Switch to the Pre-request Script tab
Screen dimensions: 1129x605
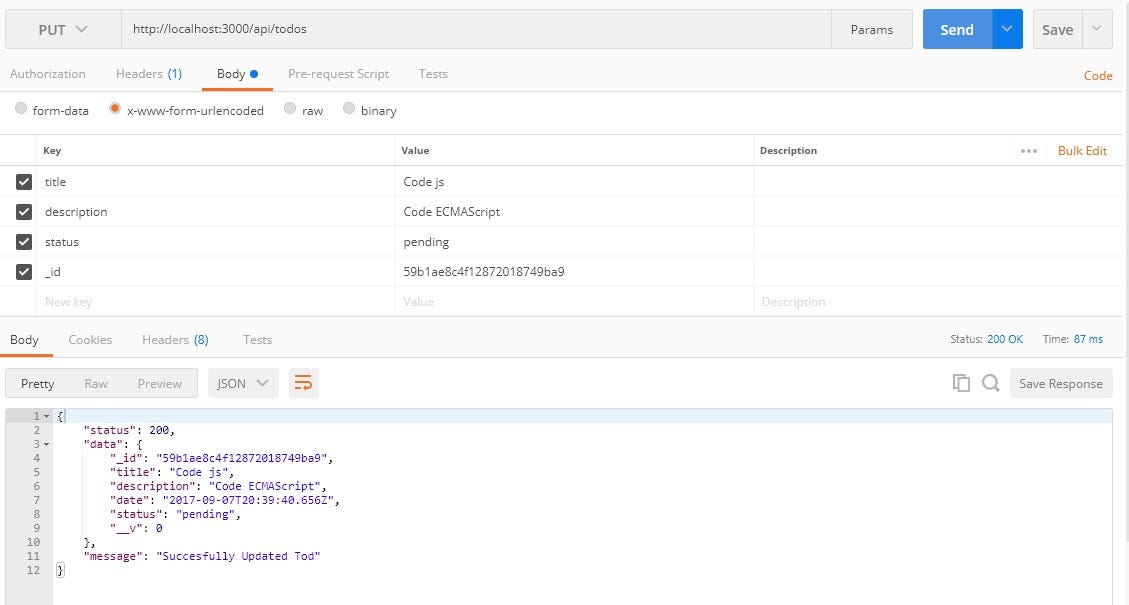click(x=340, y=73)
